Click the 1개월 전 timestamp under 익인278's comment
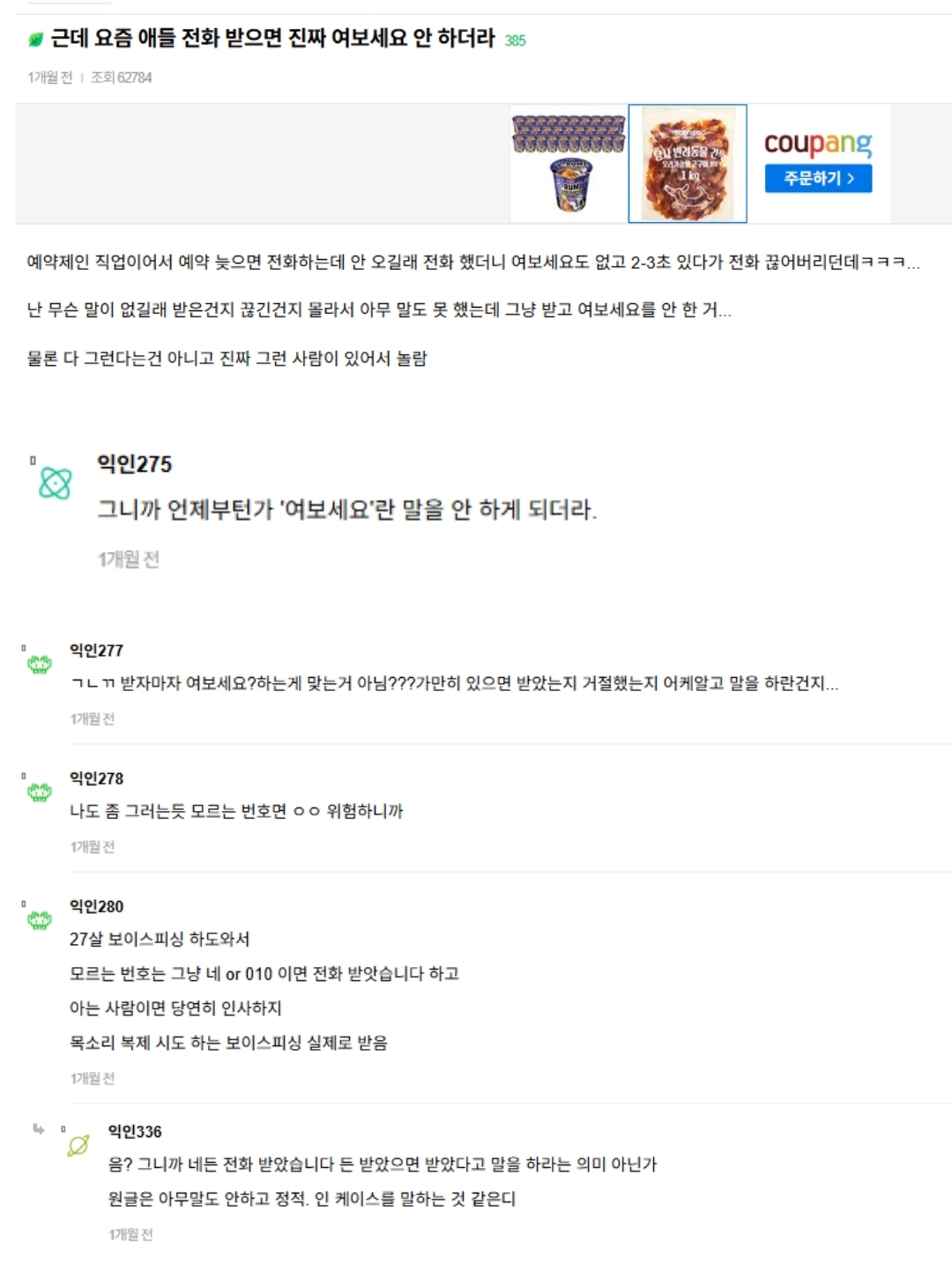This screenshot has width=952, height=1279. point(93,846)
